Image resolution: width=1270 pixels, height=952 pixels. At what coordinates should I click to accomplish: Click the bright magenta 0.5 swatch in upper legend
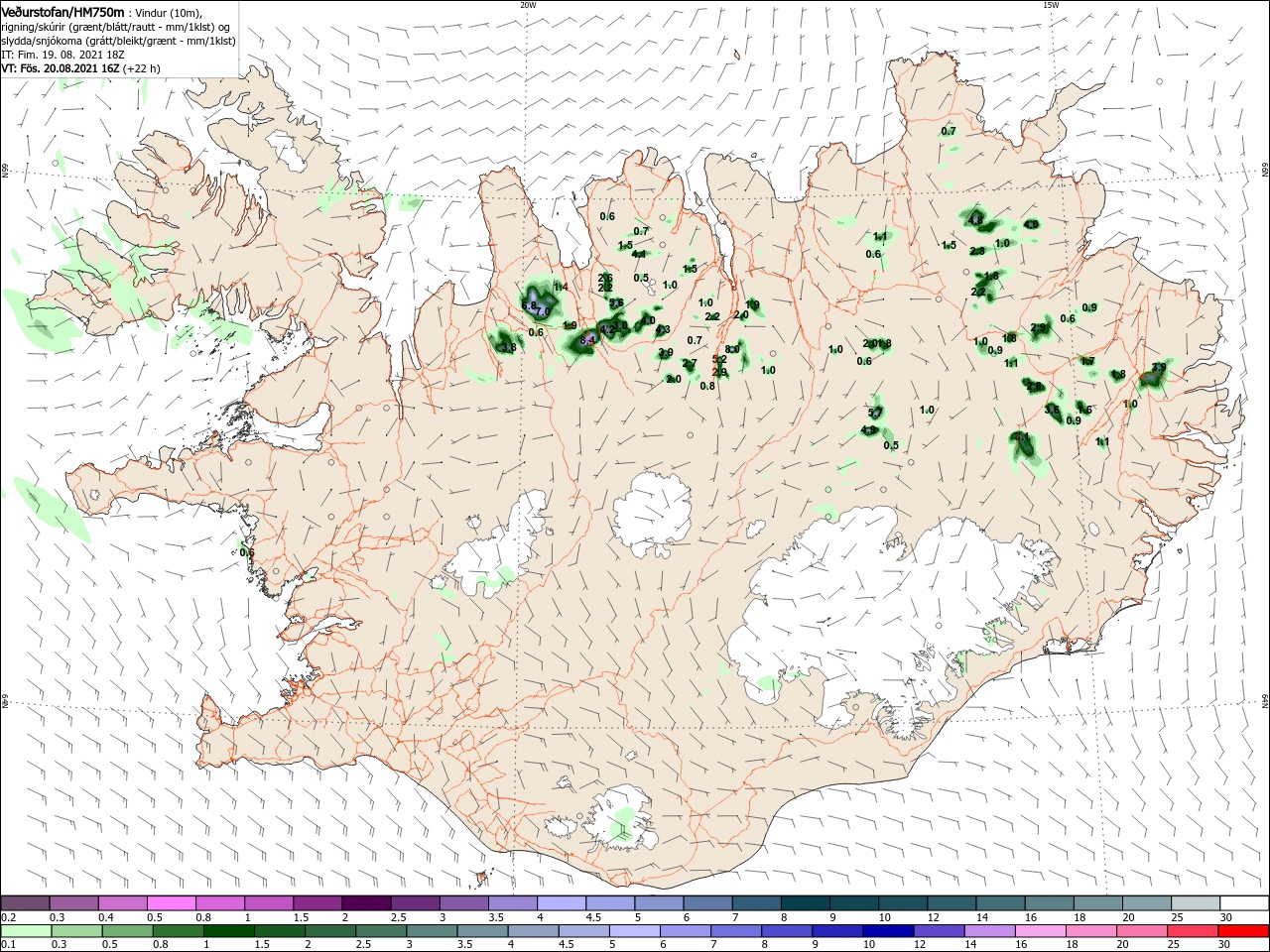(x=172, y=902)
